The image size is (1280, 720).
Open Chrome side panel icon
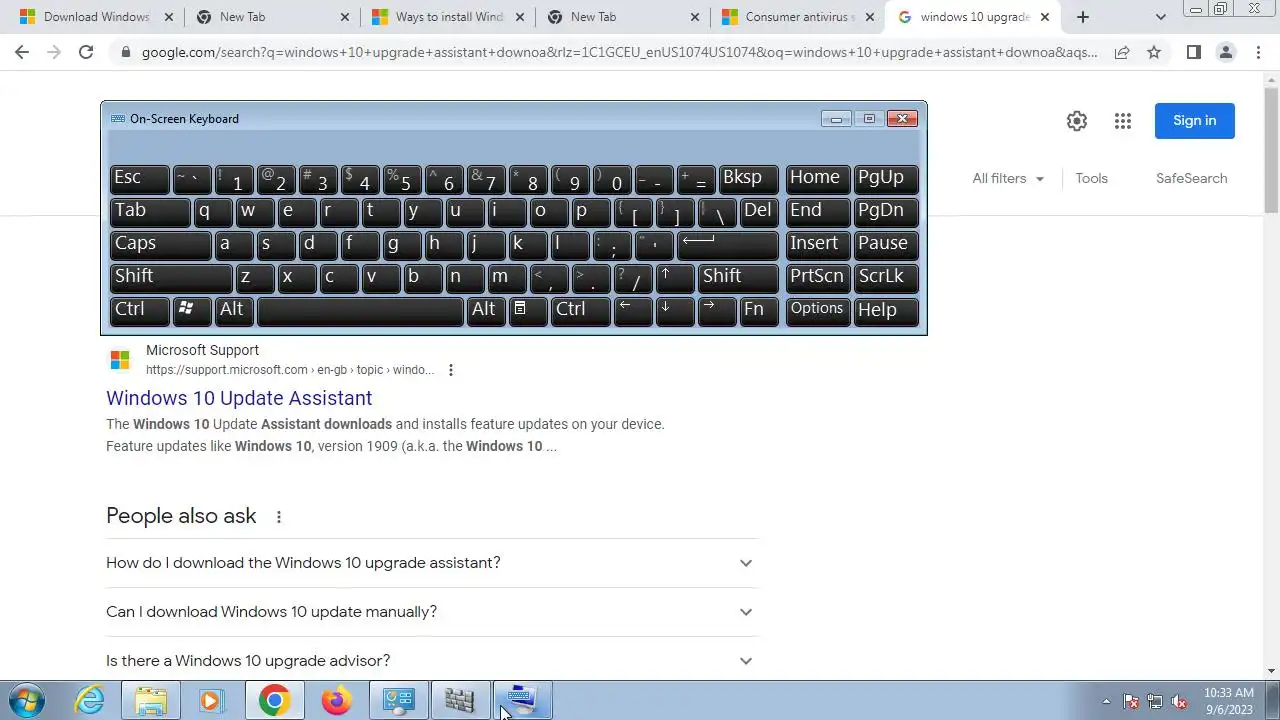1193,52
